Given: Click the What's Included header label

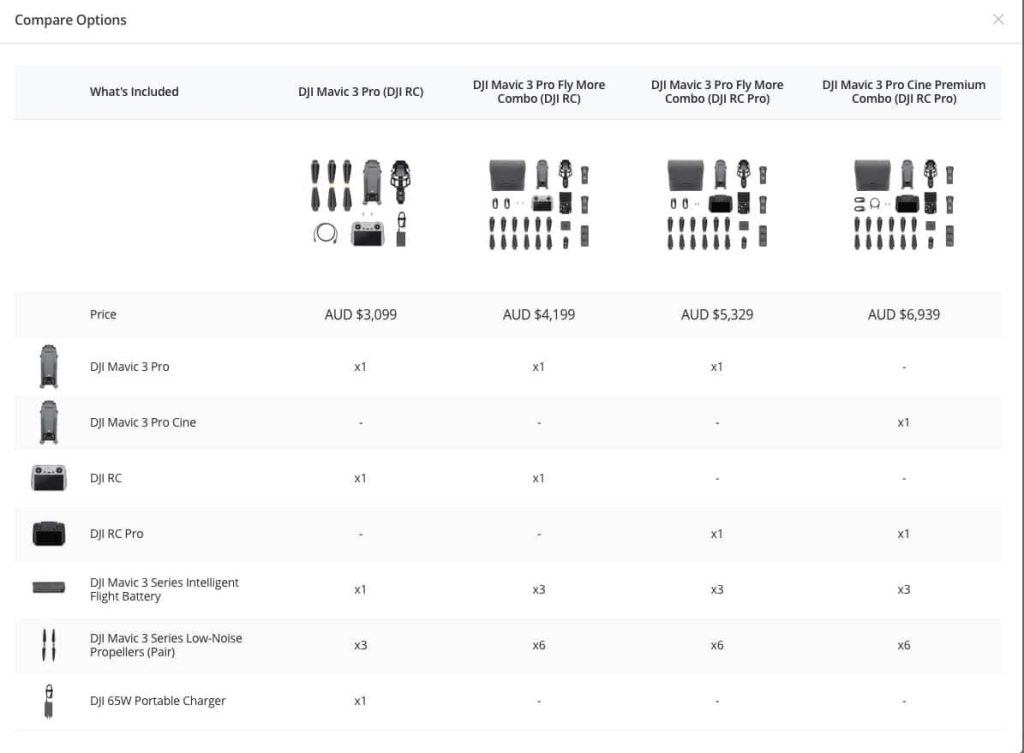Looking at the screenshot, I should pyautogui.click(x=134, y=92).
